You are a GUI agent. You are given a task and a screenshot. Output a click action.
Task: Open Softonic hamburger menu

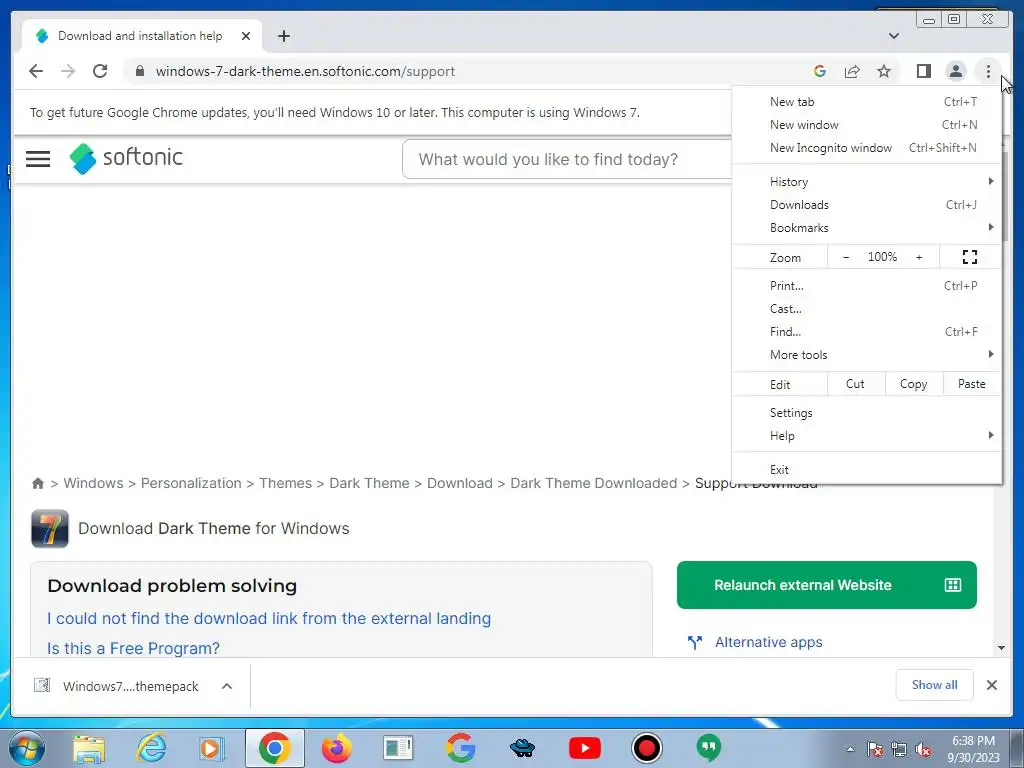pos(38,159)
